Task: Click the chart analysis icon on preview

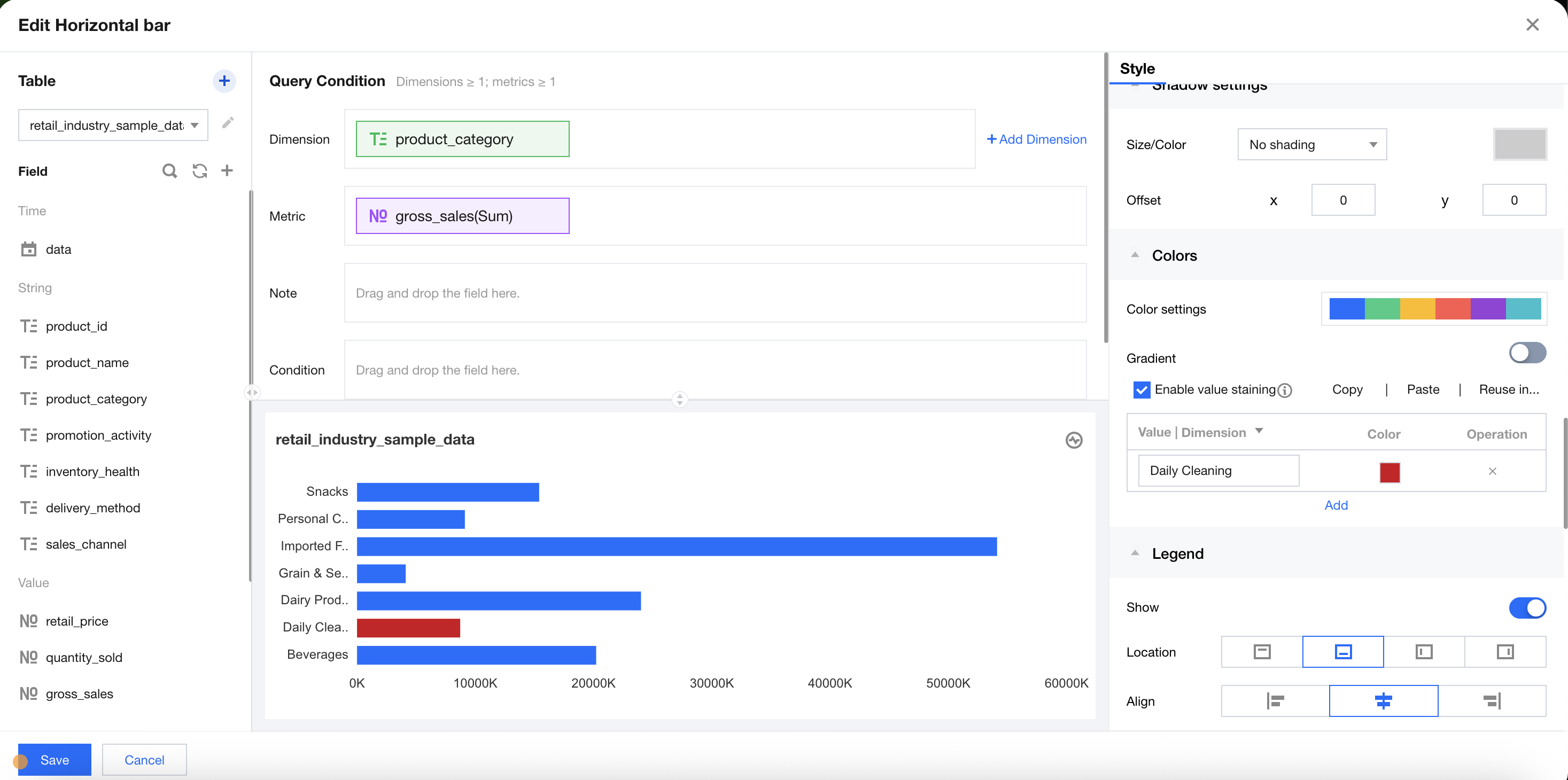Action: click(1074, 440)
